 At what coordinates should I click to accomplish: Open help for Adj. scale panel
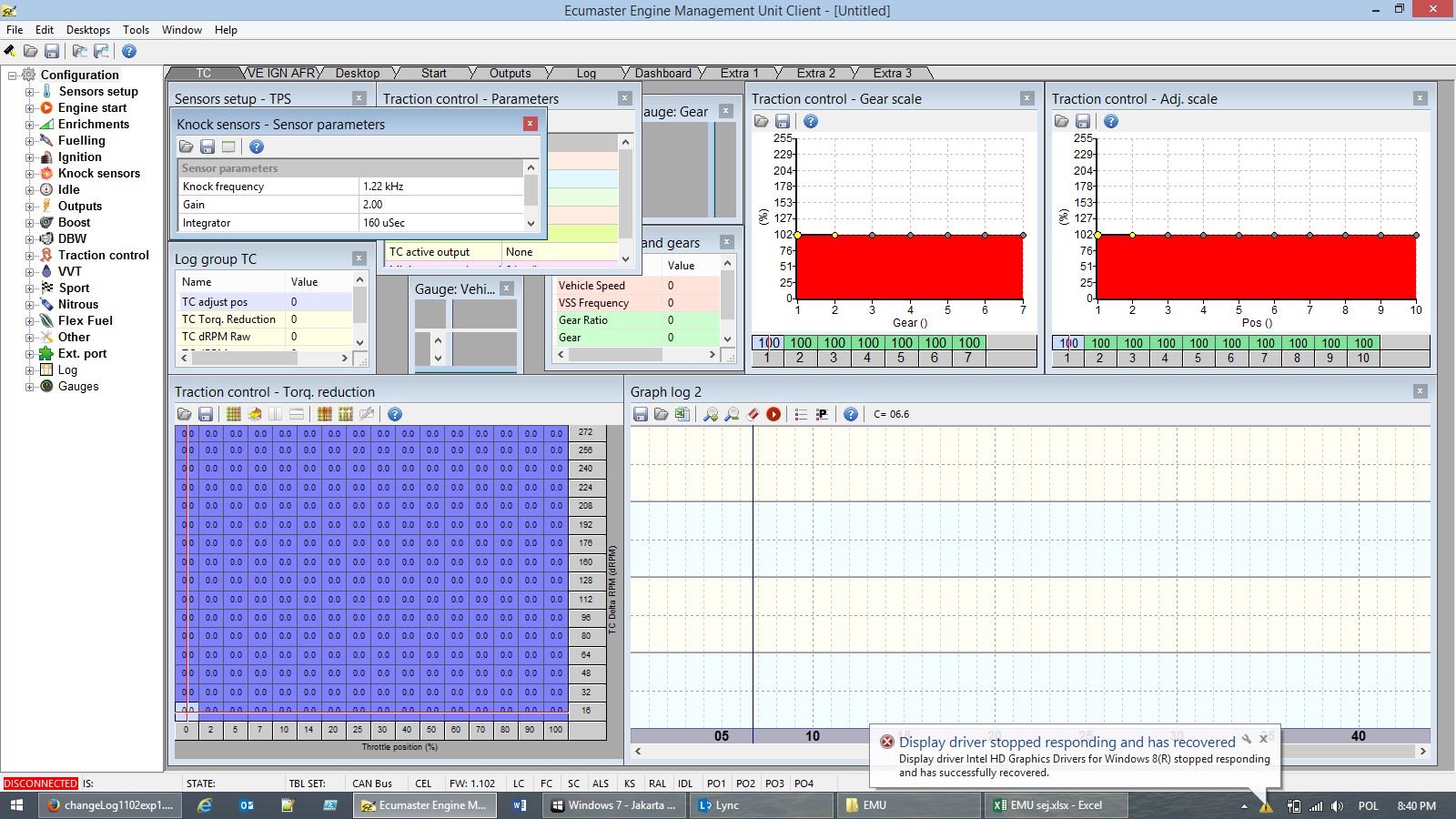pos(1111,121)
